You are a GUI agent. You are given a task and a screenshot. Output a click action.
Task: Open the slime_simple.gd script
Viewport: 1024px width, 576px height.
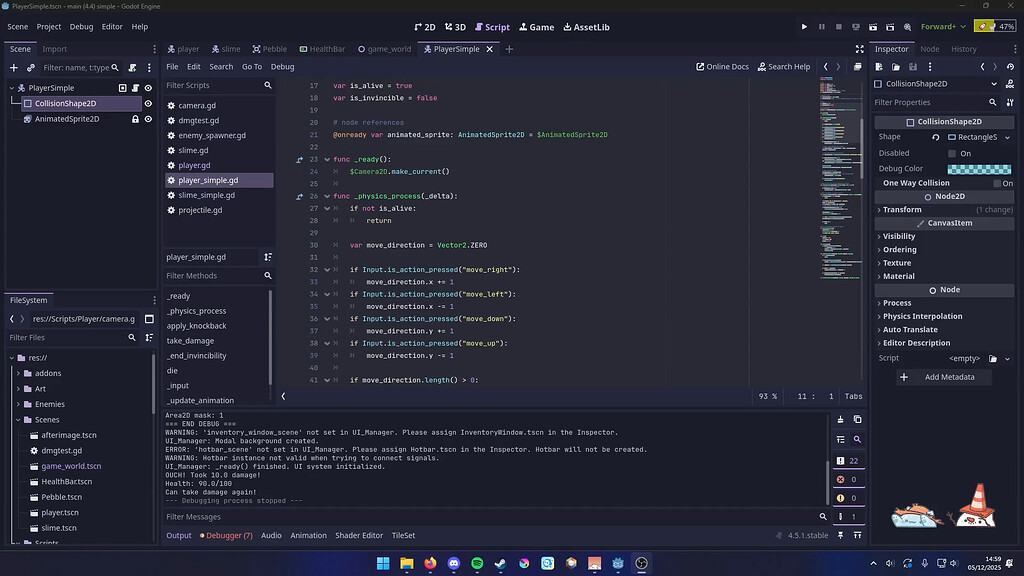206,195
